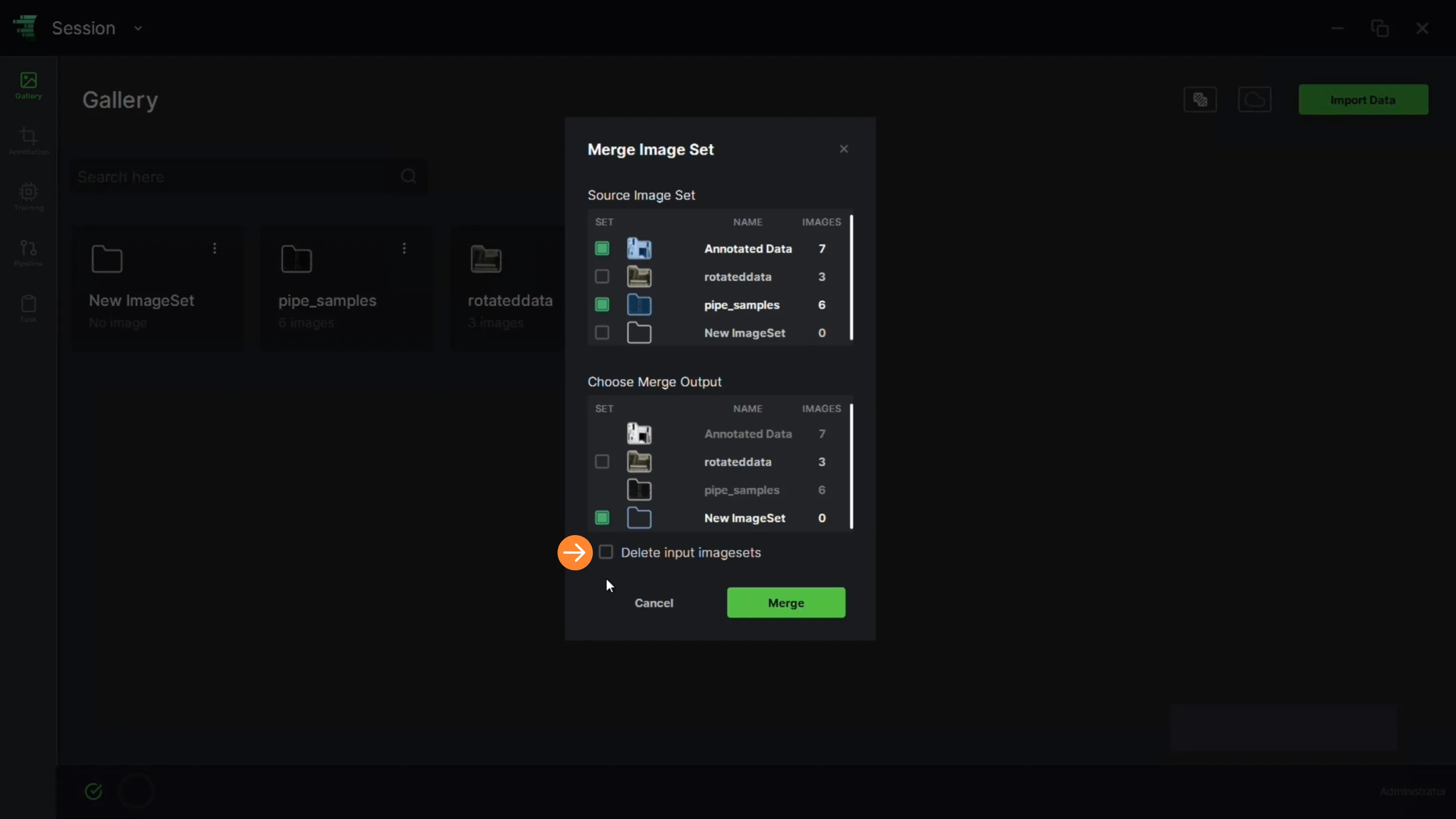Open the Gallery sidebar section
This screenshot has width=1456, height=819.
point(28,86)
